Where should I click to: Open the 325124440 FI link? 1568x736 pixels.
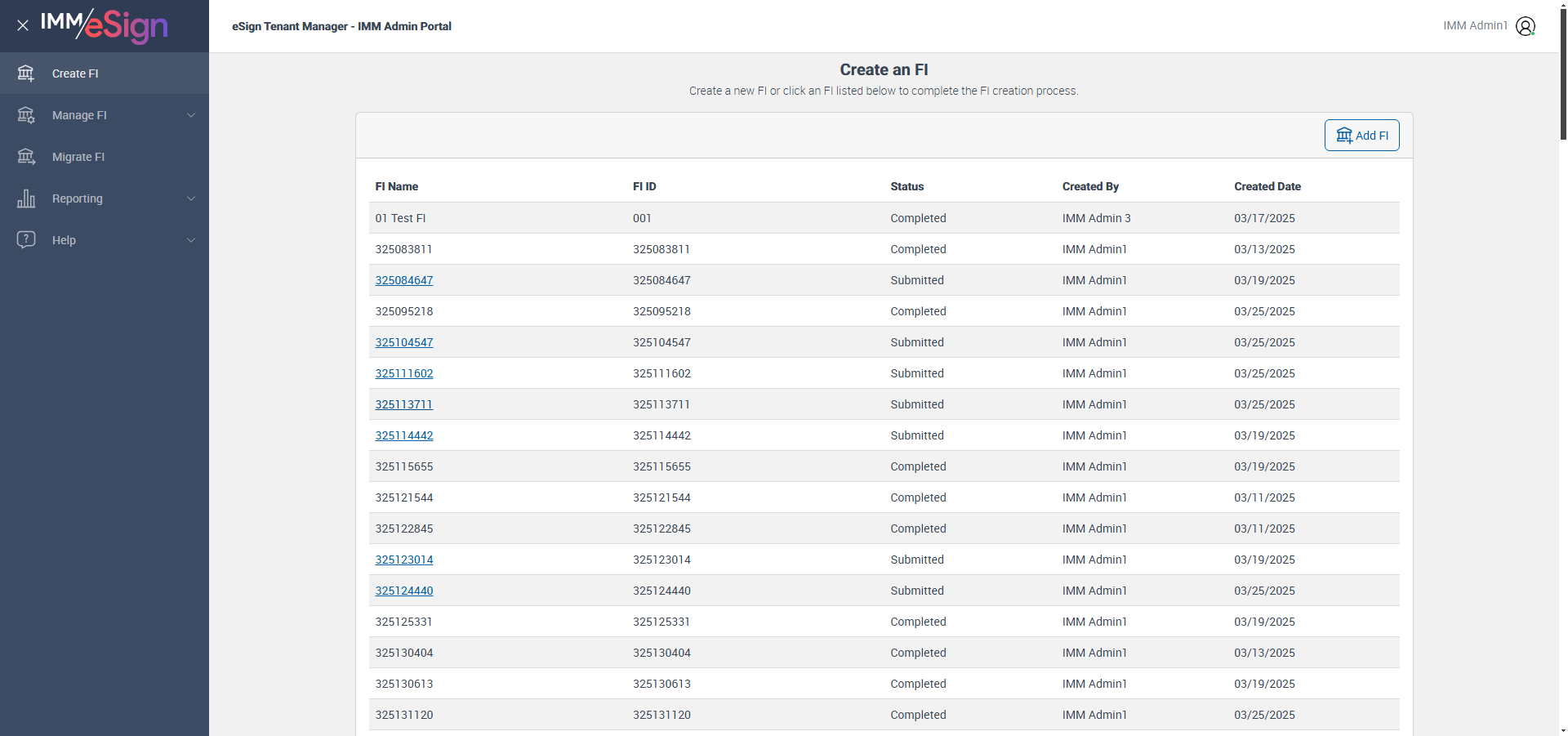pos(404,591)
